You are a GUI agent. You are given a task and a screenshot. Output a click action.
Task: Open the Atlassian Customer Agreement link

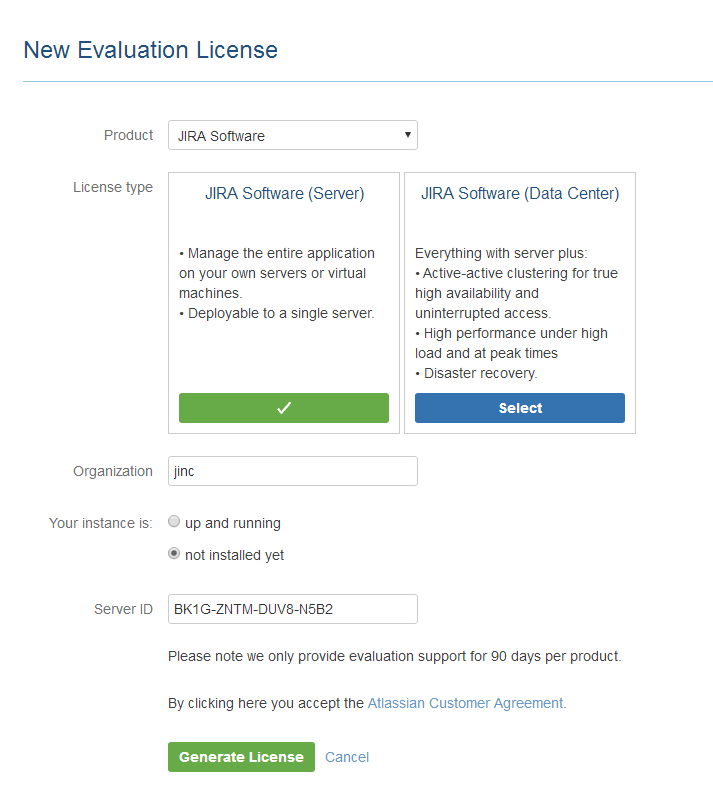pyautogui.click(x=466, y=703)
